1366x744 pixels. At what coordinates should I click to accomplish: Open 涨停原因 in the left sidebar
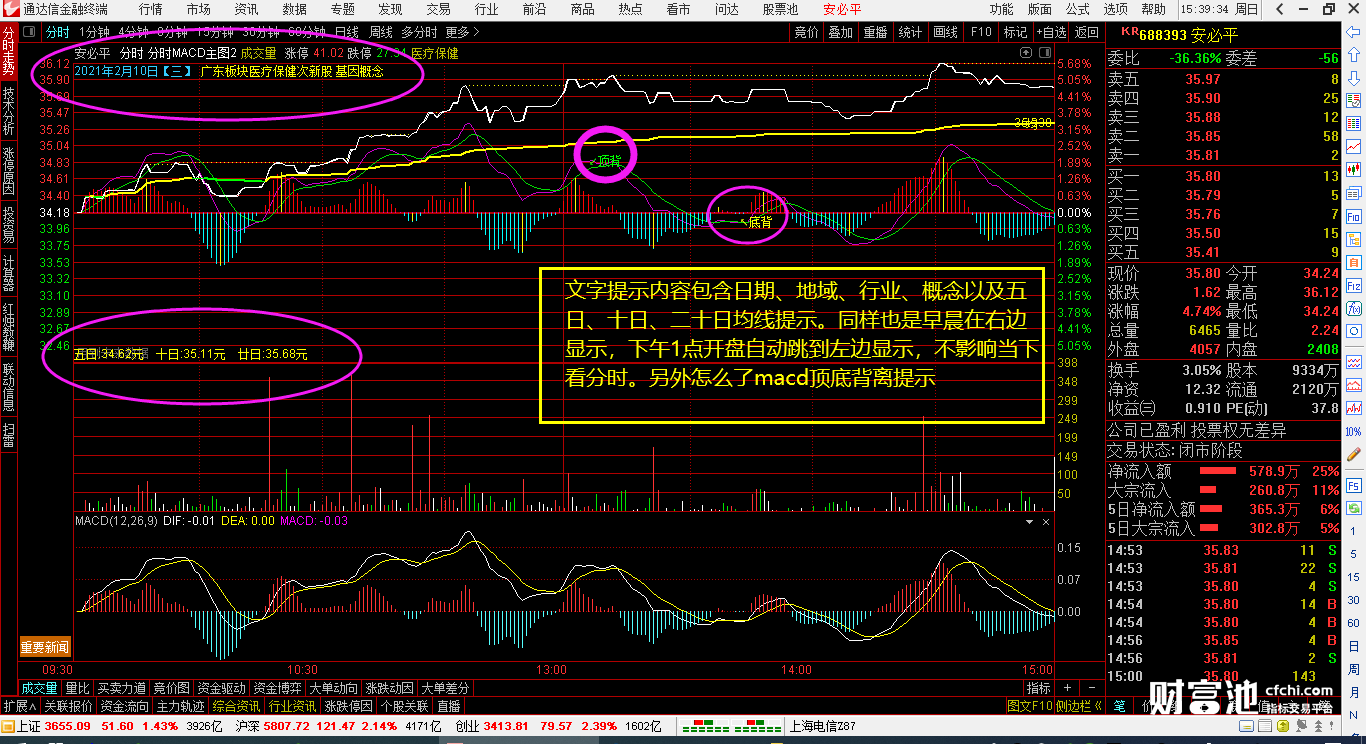(x=9, y=172)
